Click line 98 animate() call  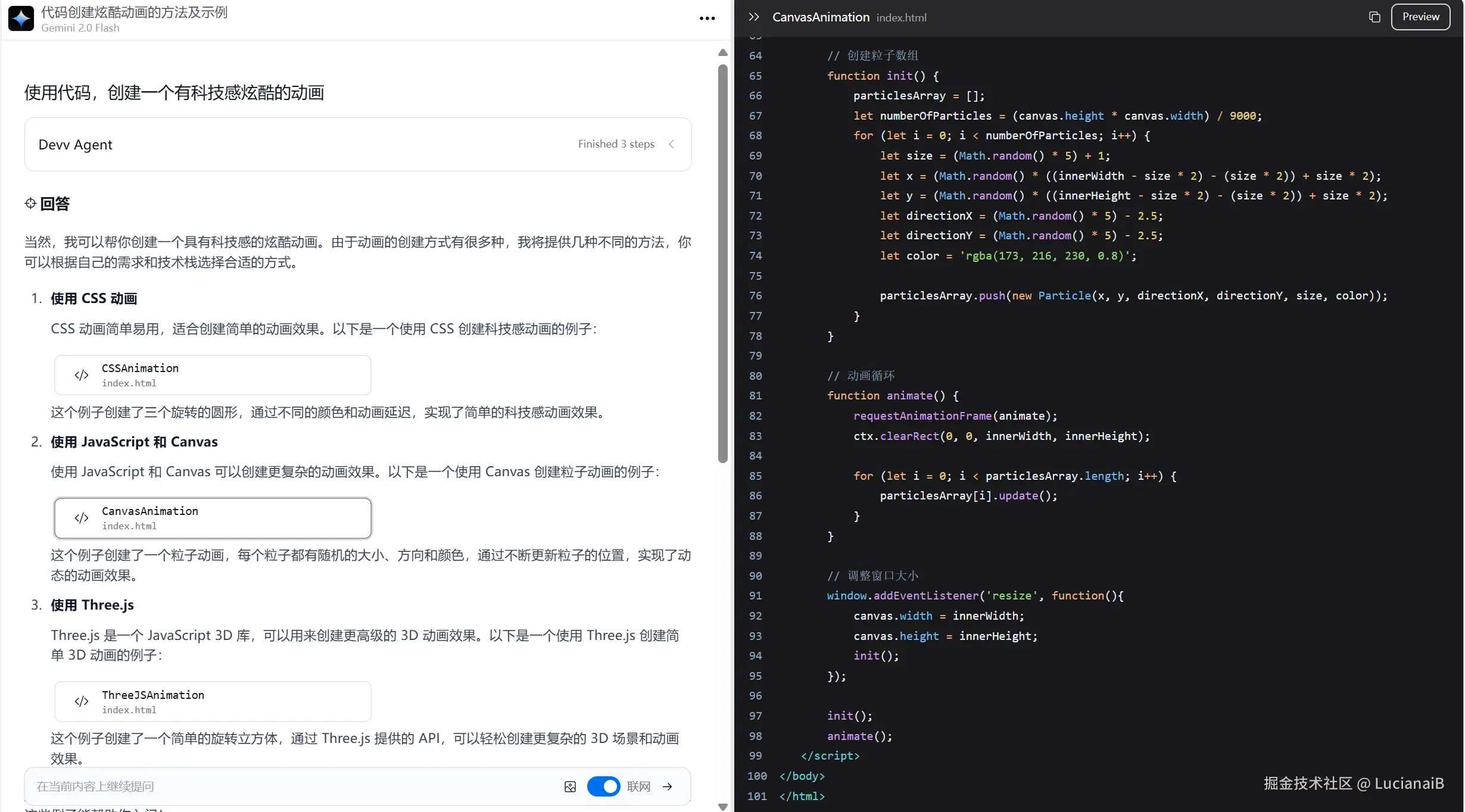click(859, 736)
